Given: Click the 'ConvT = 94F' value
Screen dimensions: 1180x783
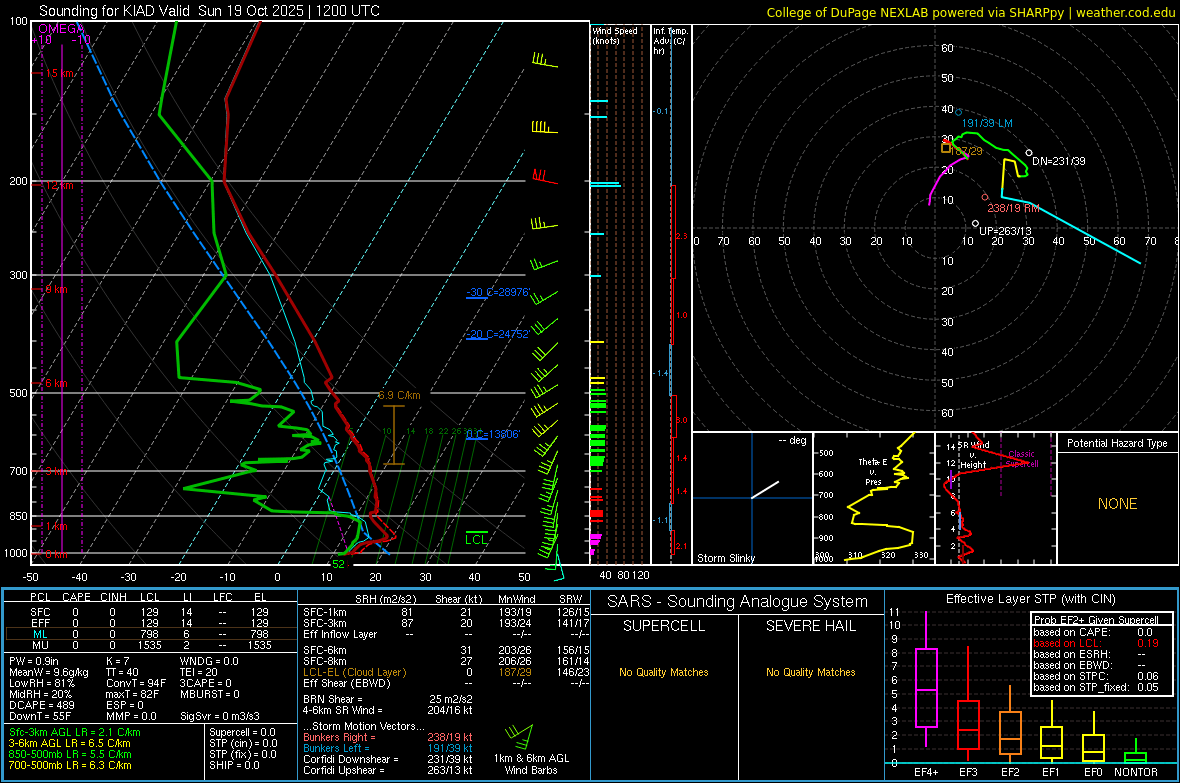Looking at the screenshot, I should coord(136,683).
